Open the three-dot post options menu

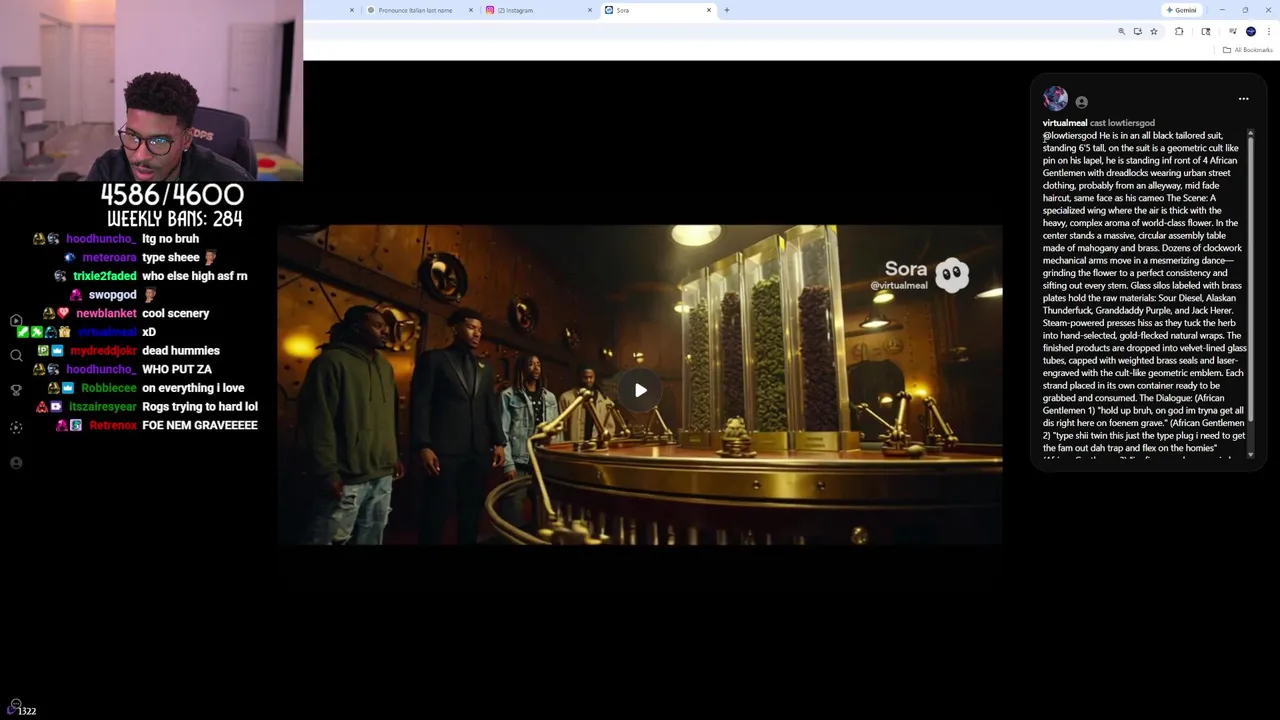[x=1243, y=99]
